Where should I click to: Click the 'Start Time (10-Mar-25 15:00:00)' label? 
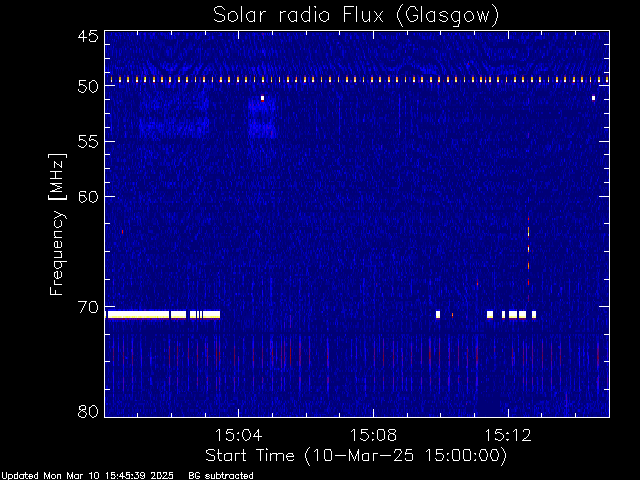356,456
